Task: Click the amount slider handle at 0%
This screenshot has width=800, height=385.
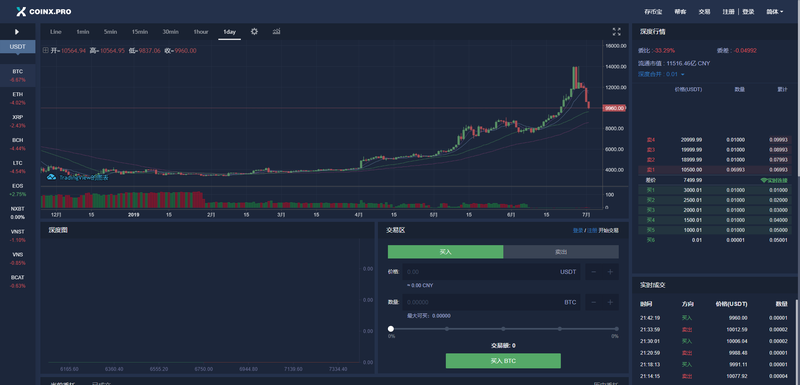Action: point(391,329)
